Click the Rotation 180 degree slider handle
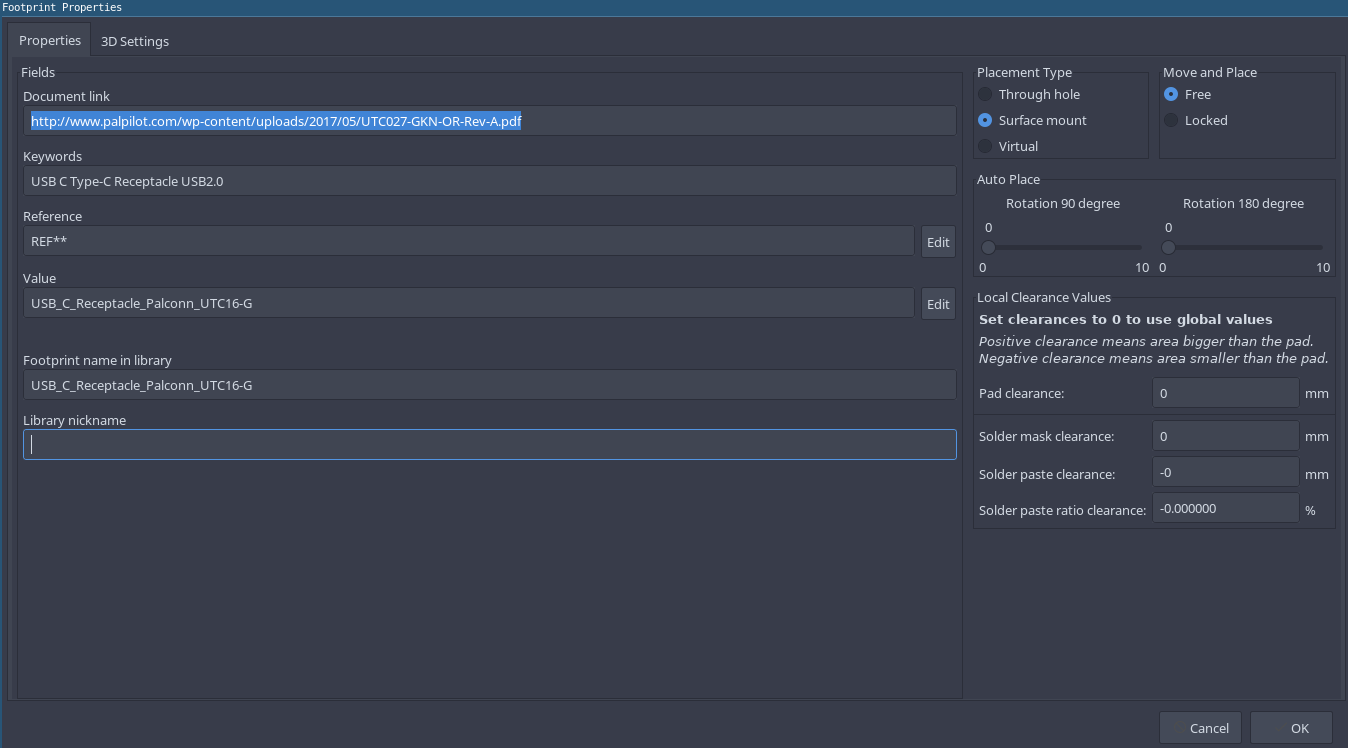 point(1168,247)
